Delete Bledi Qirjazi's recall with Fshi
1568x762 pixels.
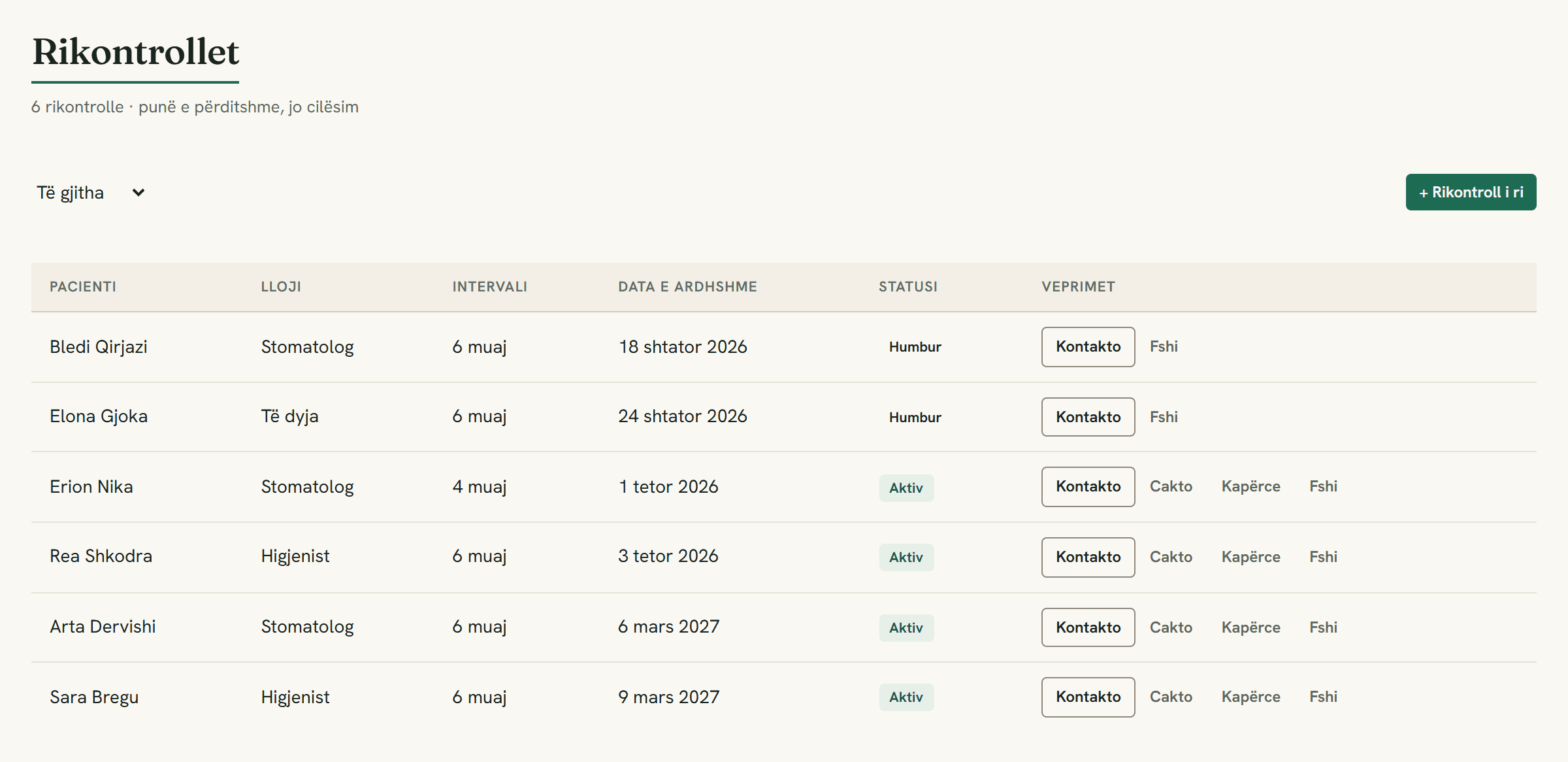1164,347
